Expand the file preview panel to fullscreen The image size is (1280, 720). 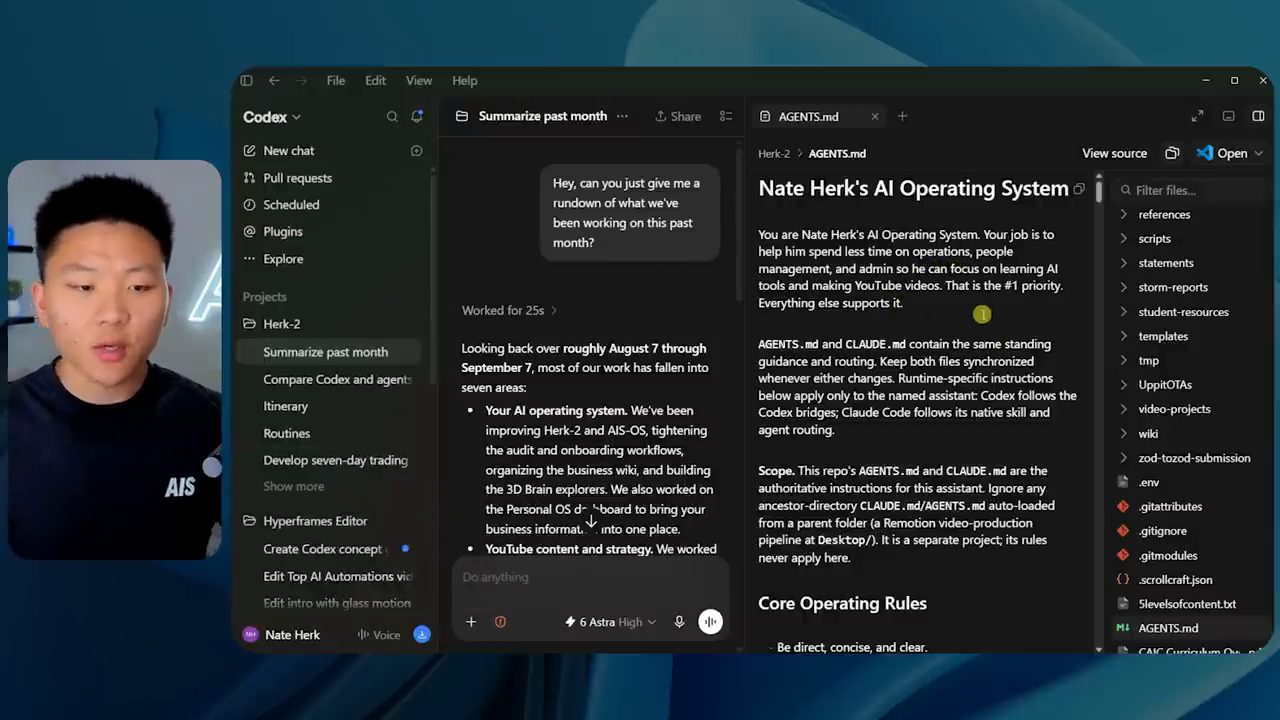1197,117
